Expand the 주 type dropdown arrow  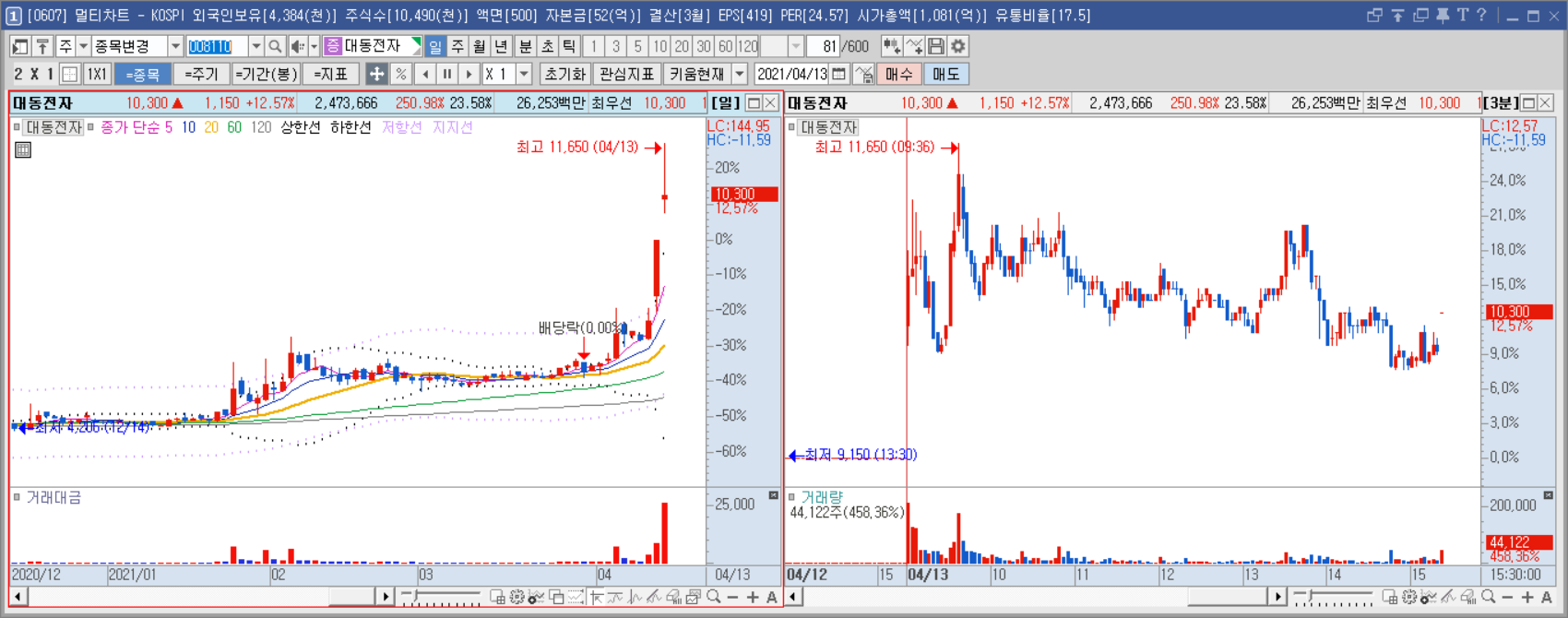pos(83,46)
